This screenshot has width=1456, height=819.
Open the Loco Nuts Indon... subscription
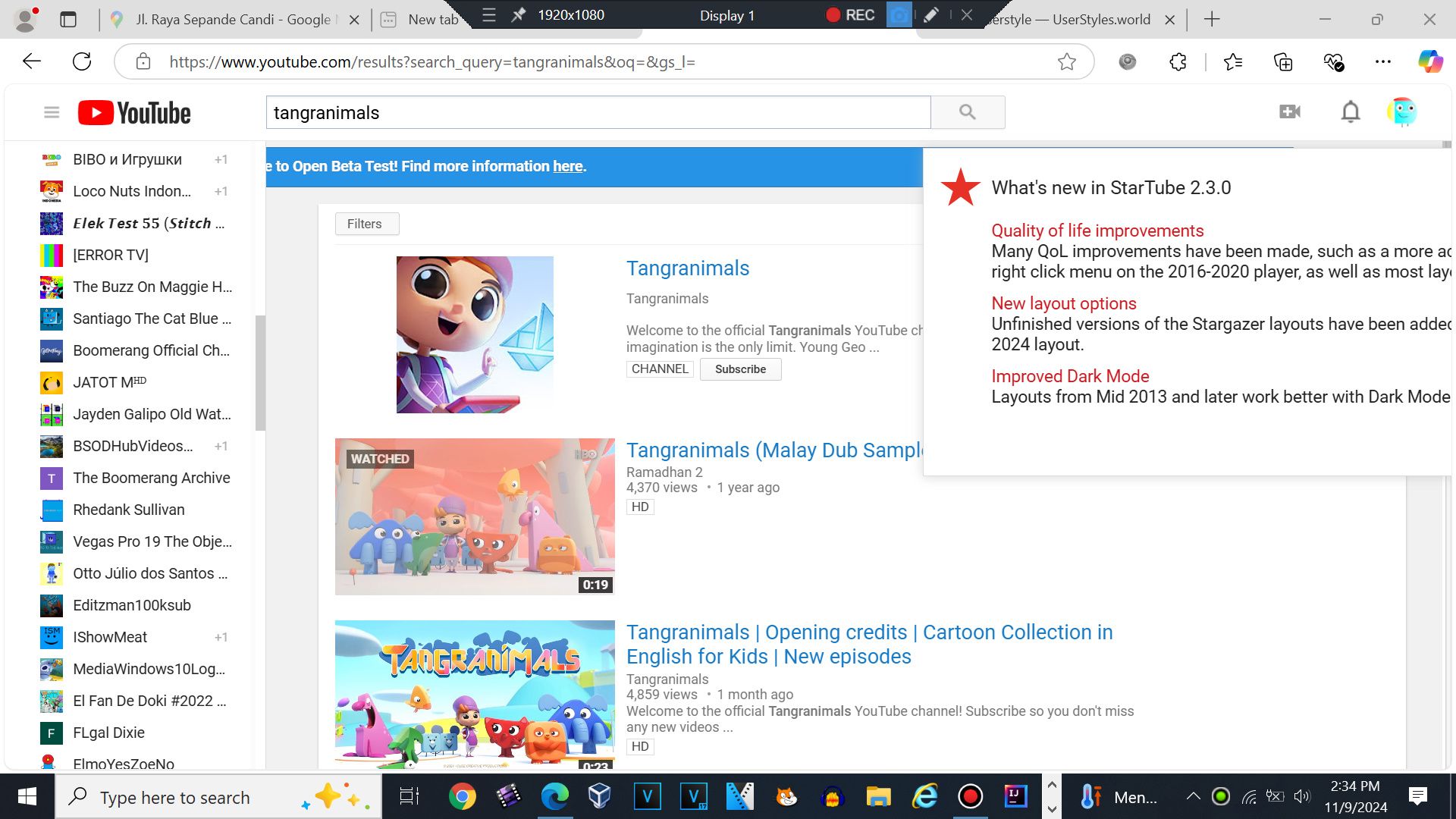point(135,191)
